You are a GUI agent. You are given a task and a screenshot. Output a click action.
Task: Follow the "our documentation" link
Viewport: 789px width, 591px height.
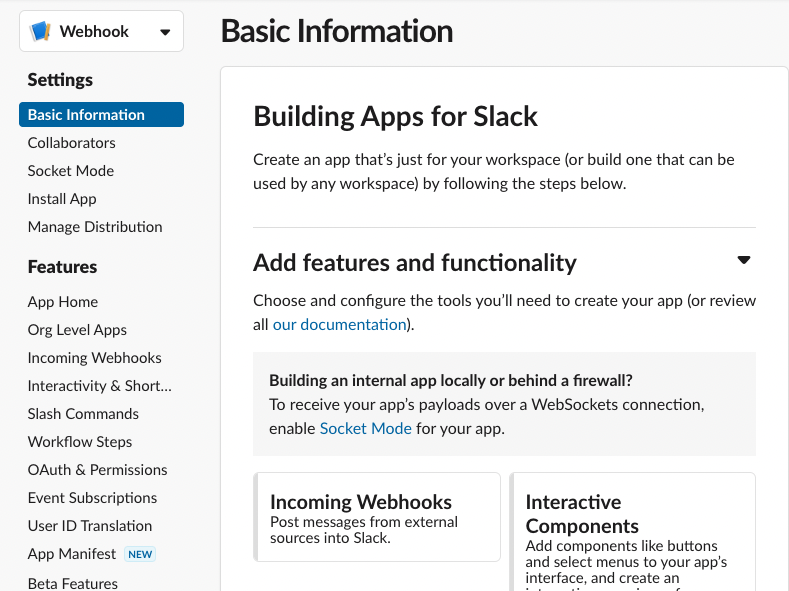click(339, 324)
